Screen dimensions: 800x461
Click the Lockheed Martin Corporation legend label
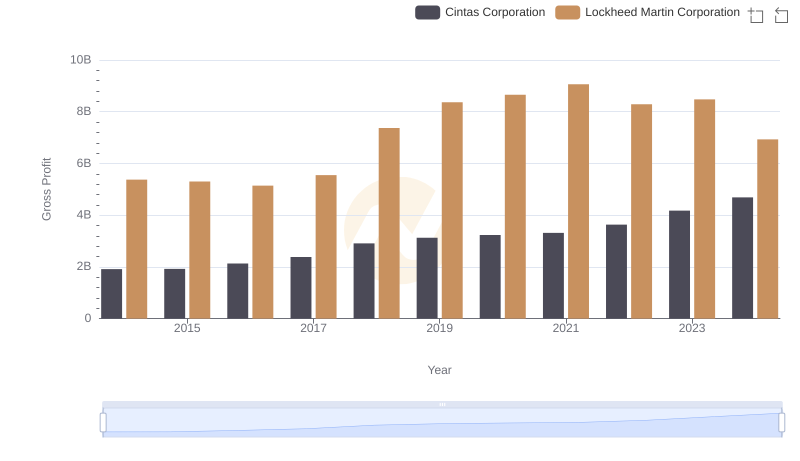[x=662, y=12]
